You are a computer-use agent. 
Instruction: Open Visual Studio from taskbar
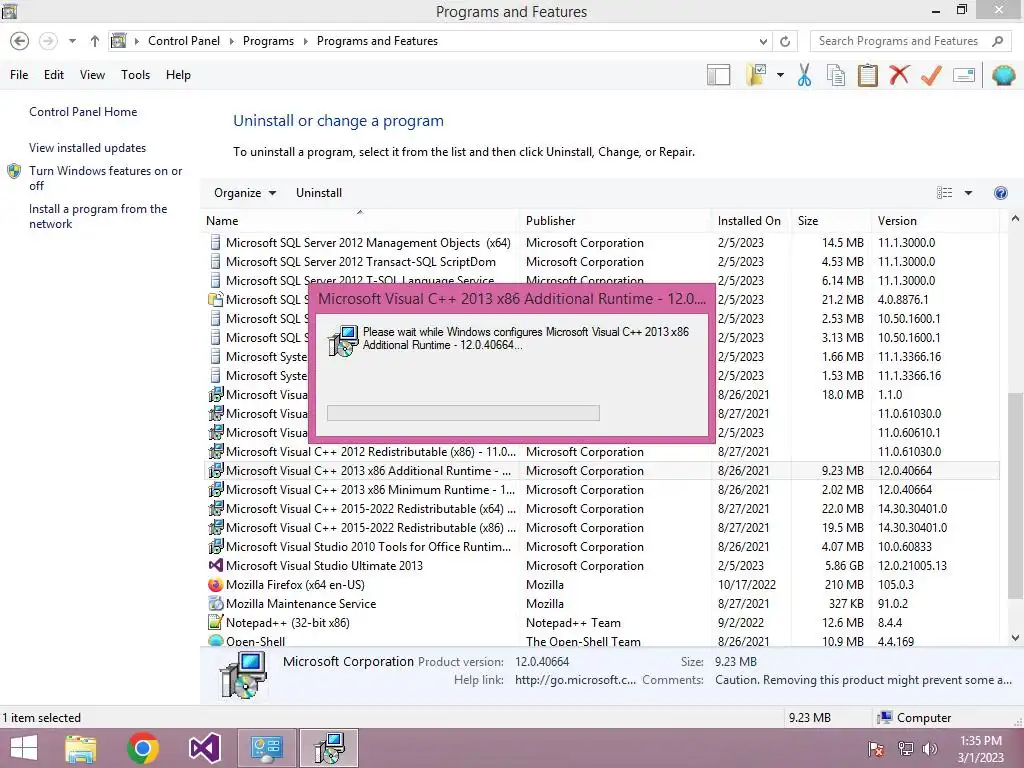204,748
